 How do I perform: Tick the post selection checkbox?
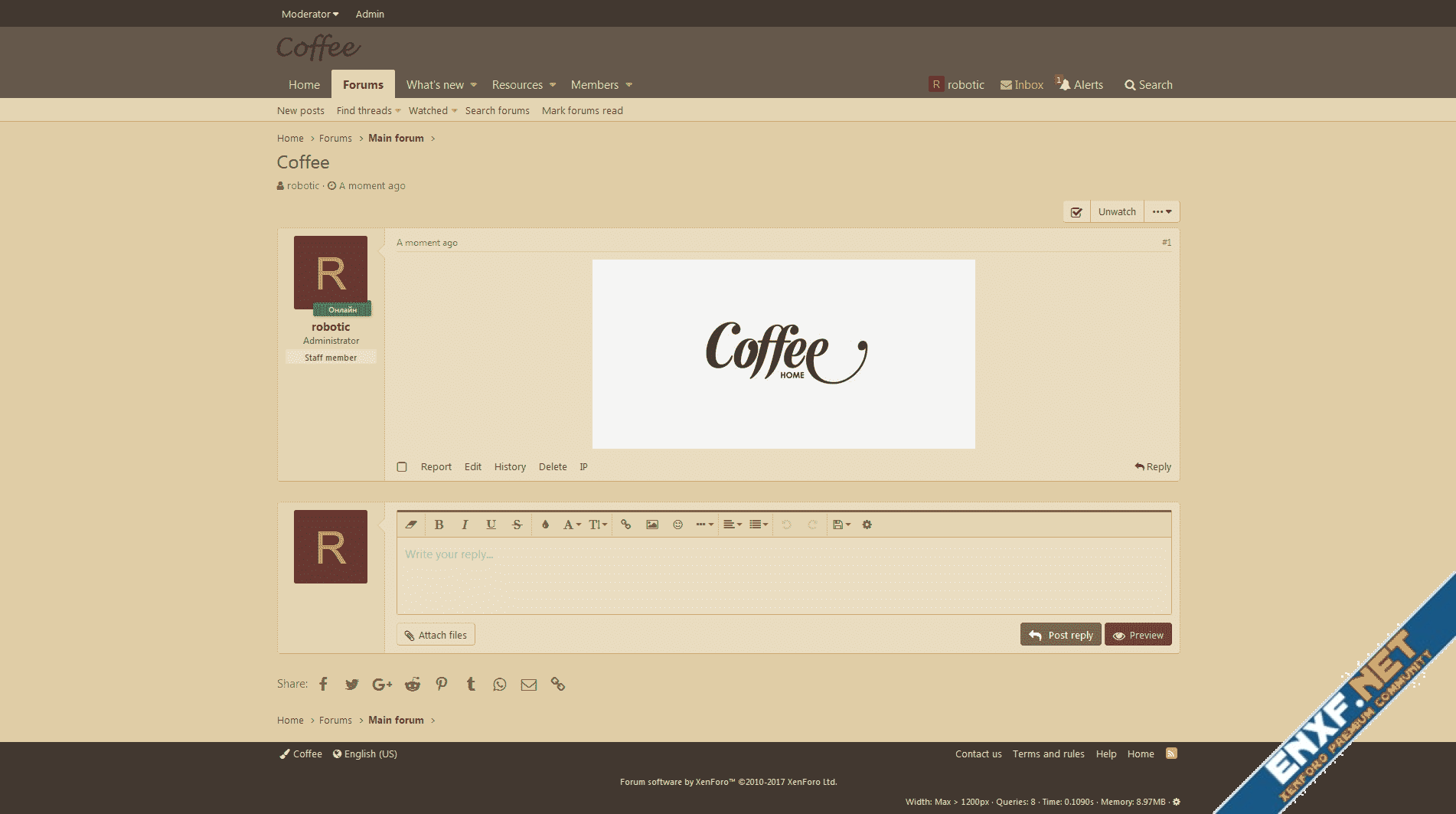[x=402, y=467]
